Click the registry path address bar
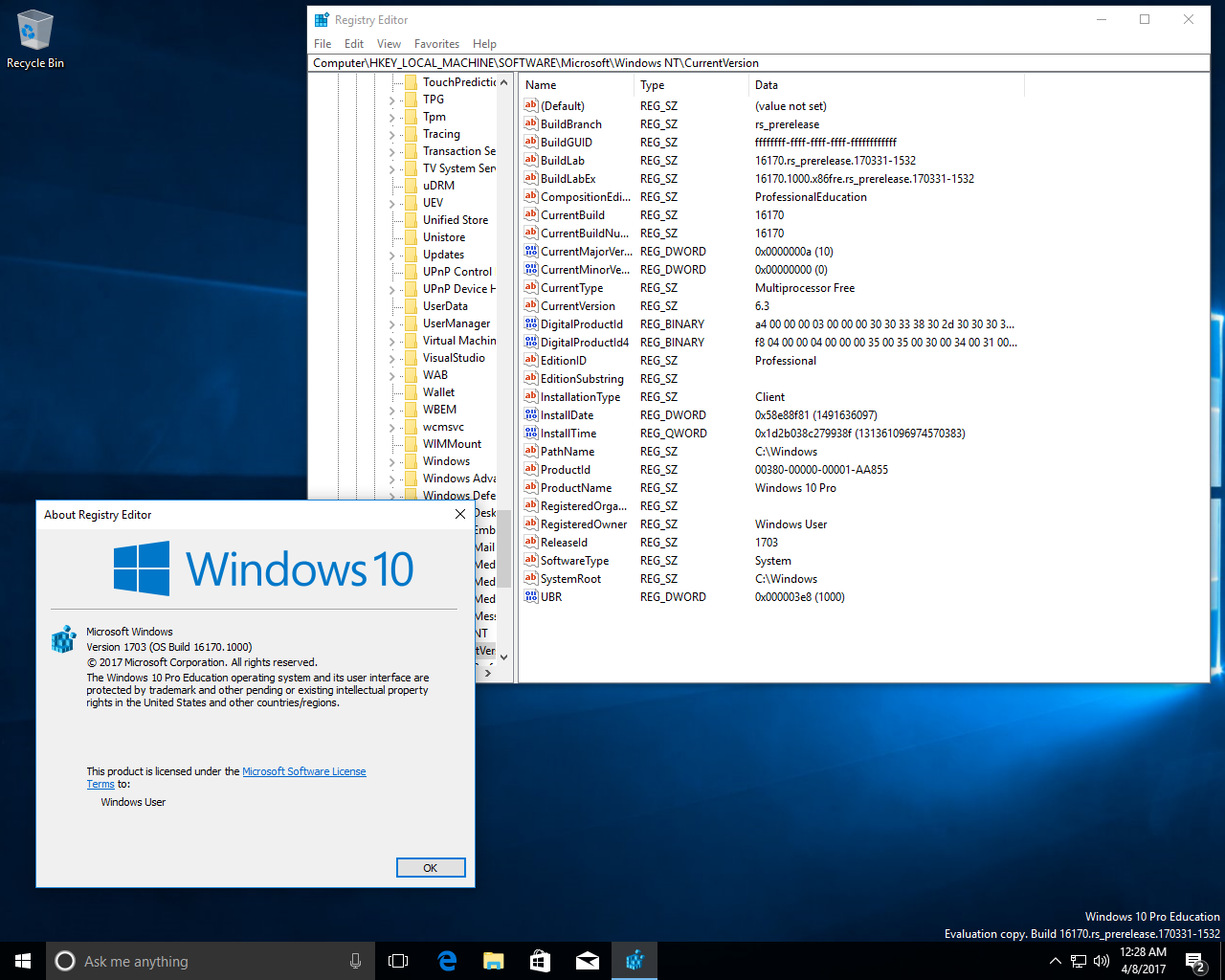 [x=760, y=63]
